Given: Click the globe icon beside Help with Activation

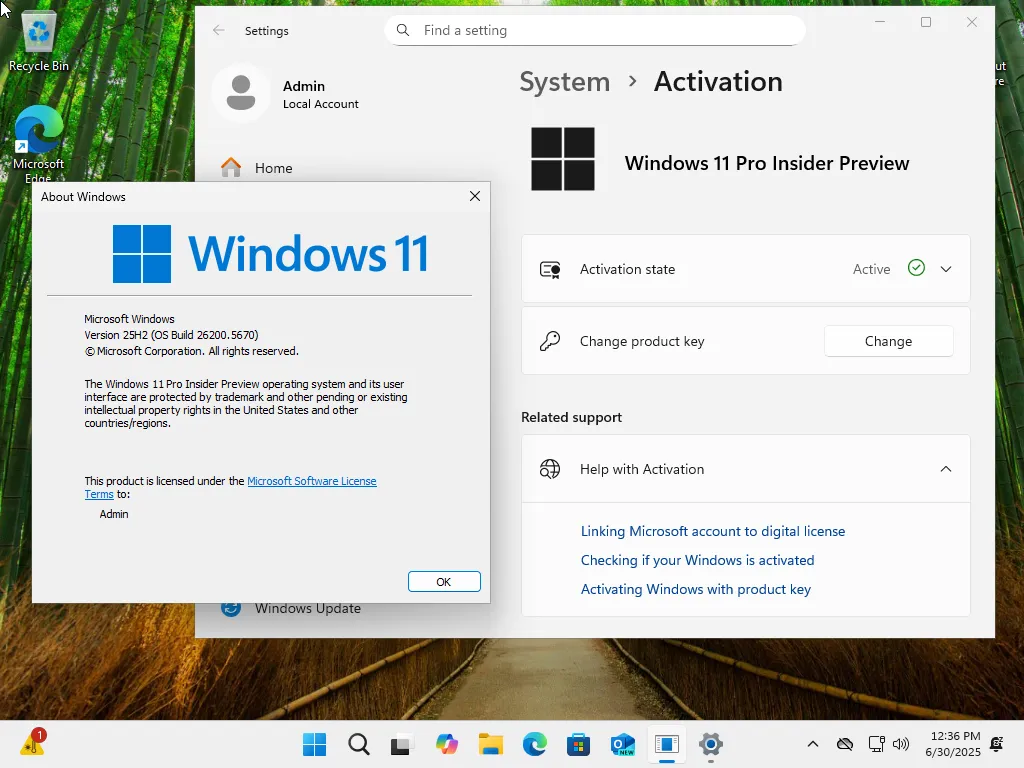Looking at the screenshot, I should click(550, 469).
